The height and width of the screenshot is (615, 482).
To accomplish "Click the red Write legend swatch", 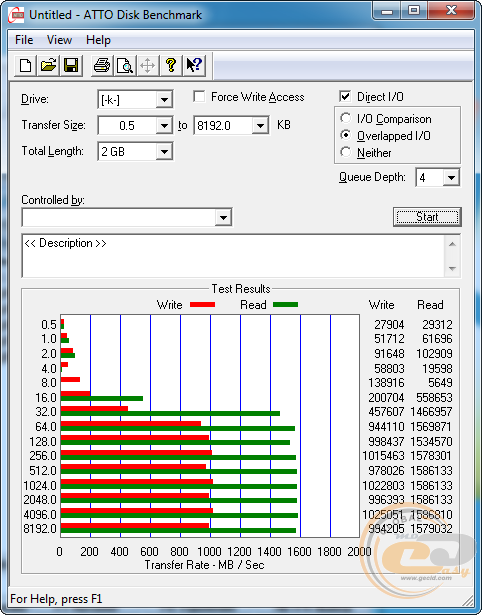I will pyautogui.click(x=202, y=305).
